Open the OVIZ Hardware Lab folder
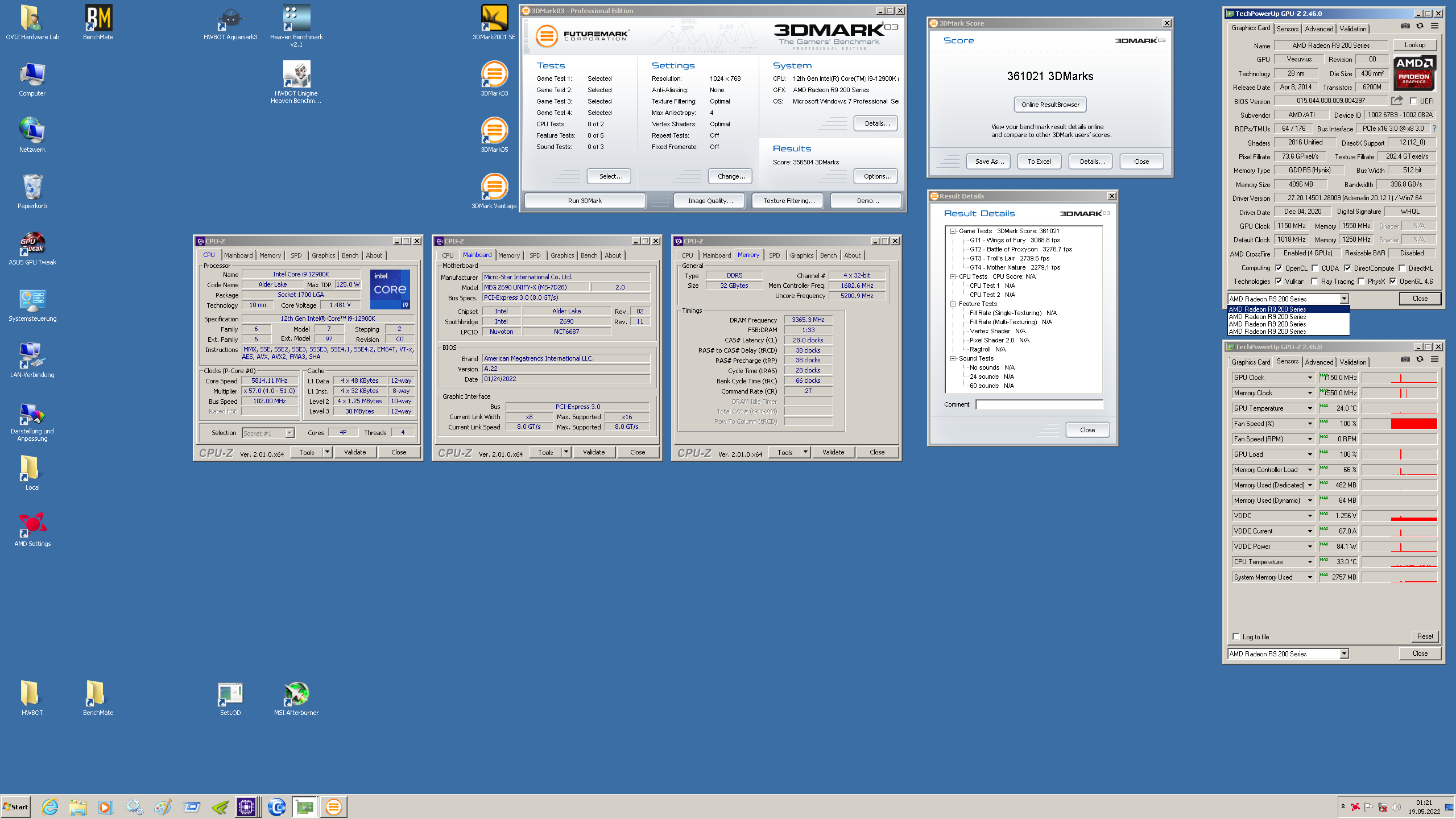The width and height of the screenshot is (1456, 819). pyautogui.click(x=32, y=23)
